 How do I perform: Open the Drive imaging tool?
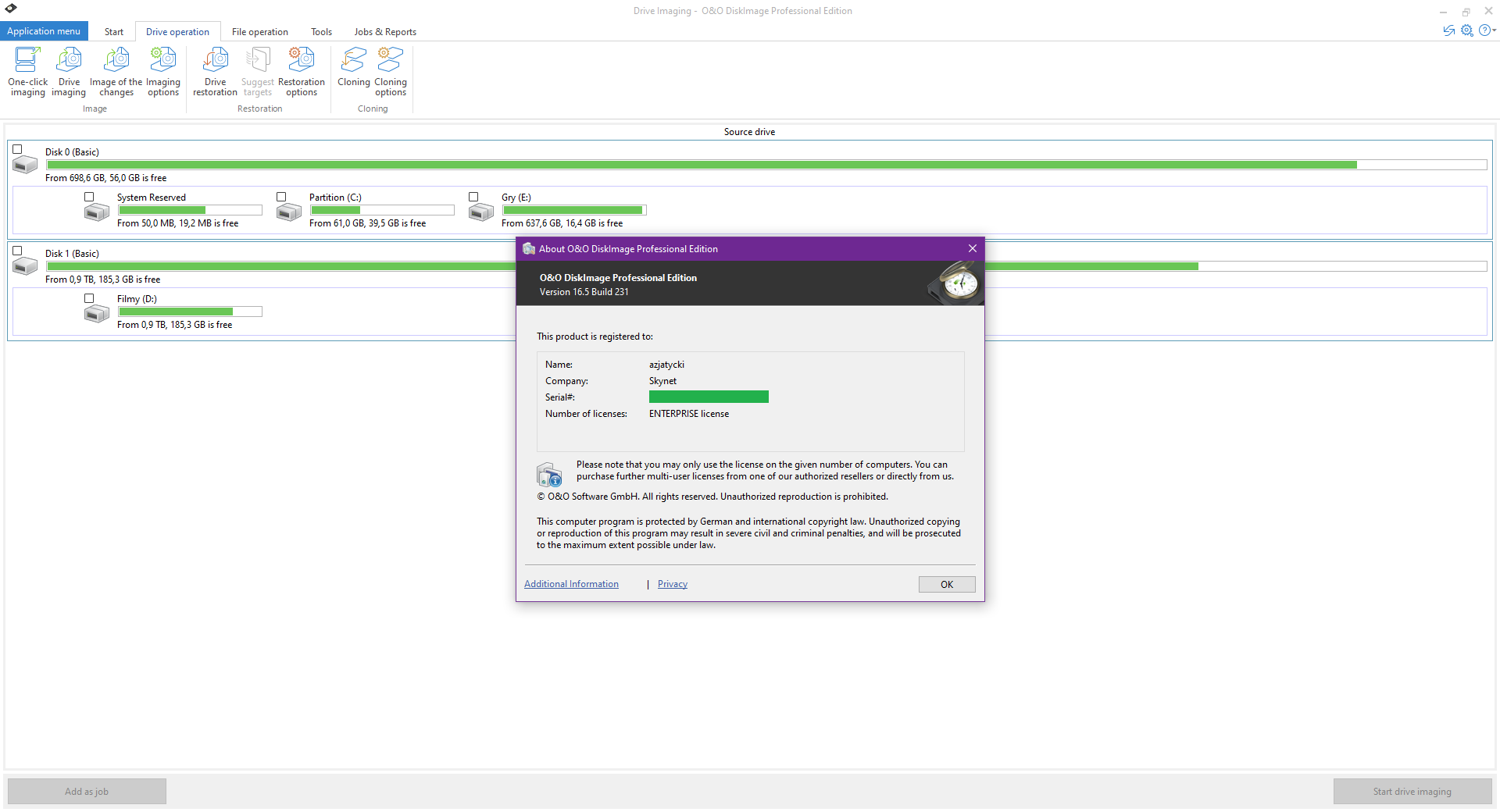pyautogui.click(x=69, y=72)
